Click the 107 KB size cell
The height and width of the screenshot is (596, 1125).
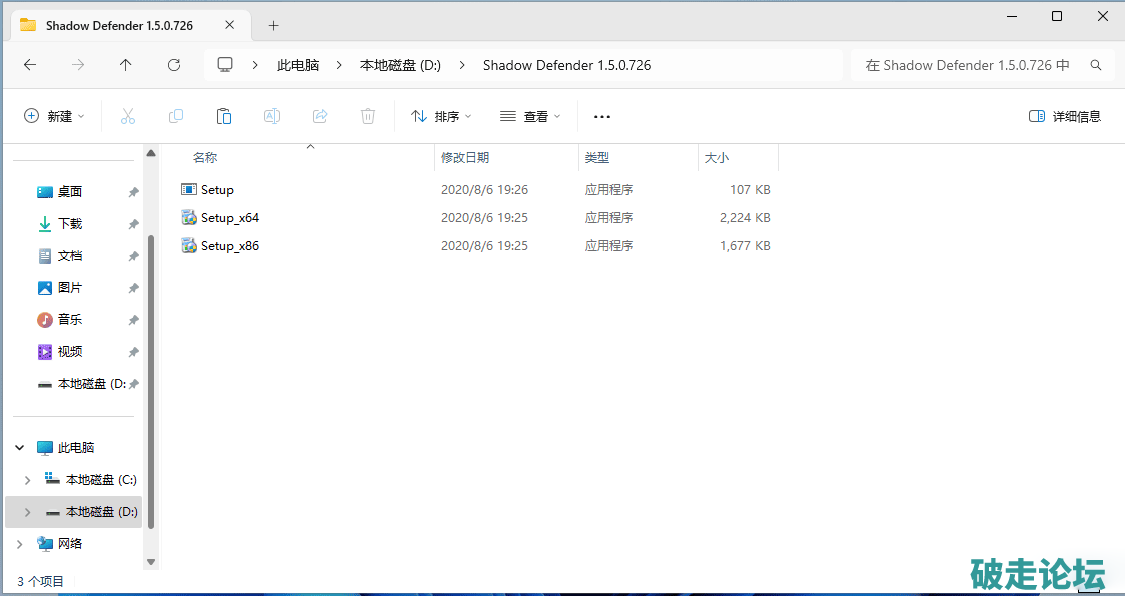(750, 189)
